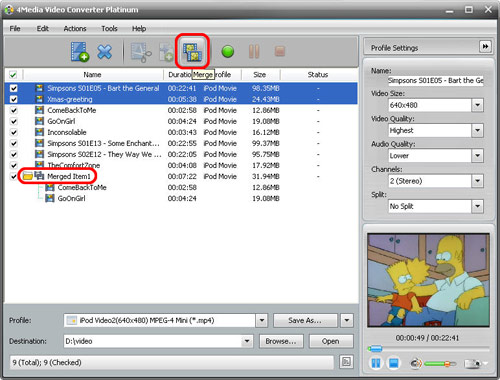
Task: Click the preview volume speaker icon
Action: point(416,363)
